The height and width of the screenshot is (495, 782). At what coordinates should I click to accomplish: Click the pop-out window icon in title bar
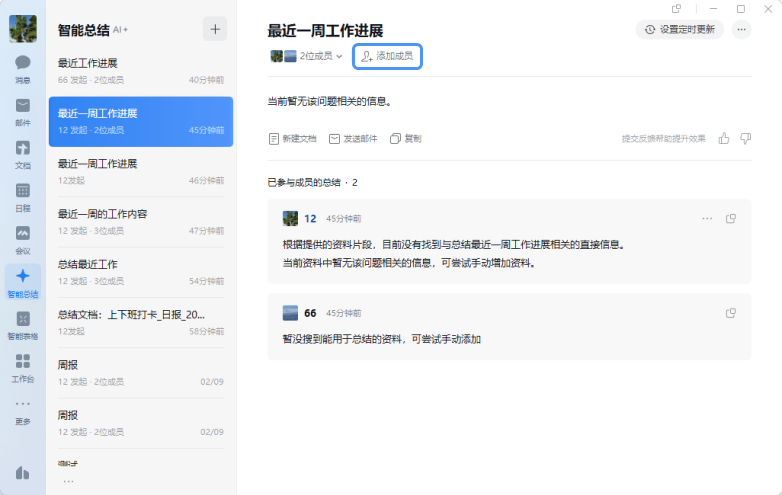pos(676,8)
